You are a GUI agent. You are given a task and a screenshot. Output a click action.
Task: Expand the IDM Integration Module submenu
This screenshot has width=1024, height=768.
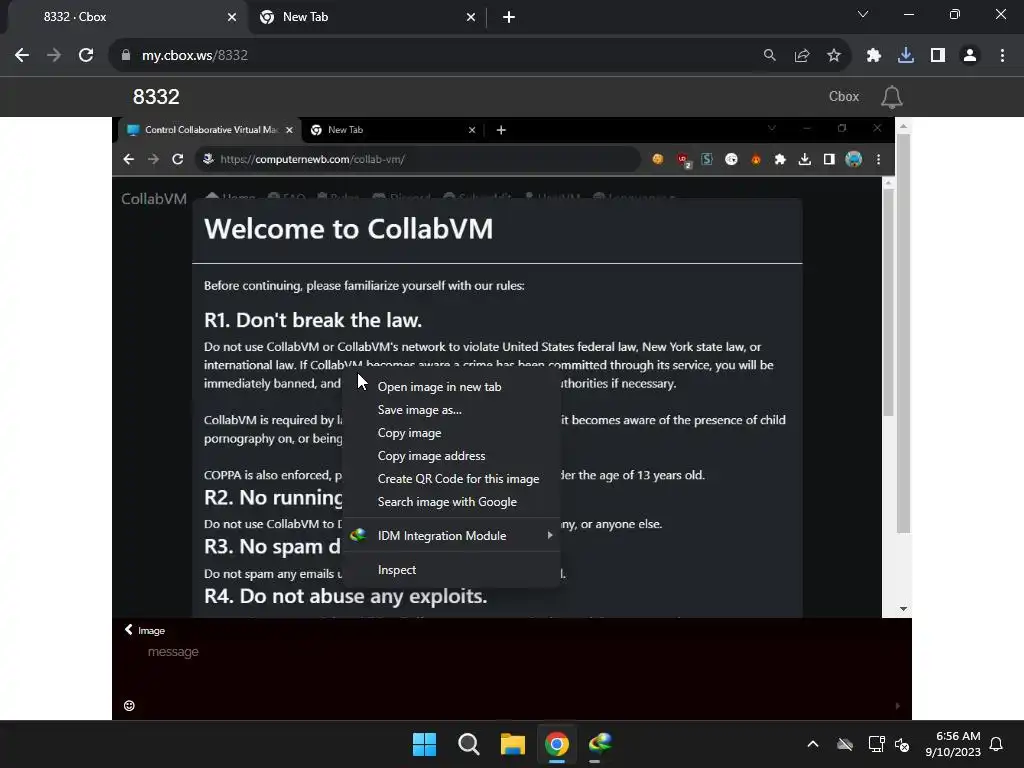click(451, 536)
